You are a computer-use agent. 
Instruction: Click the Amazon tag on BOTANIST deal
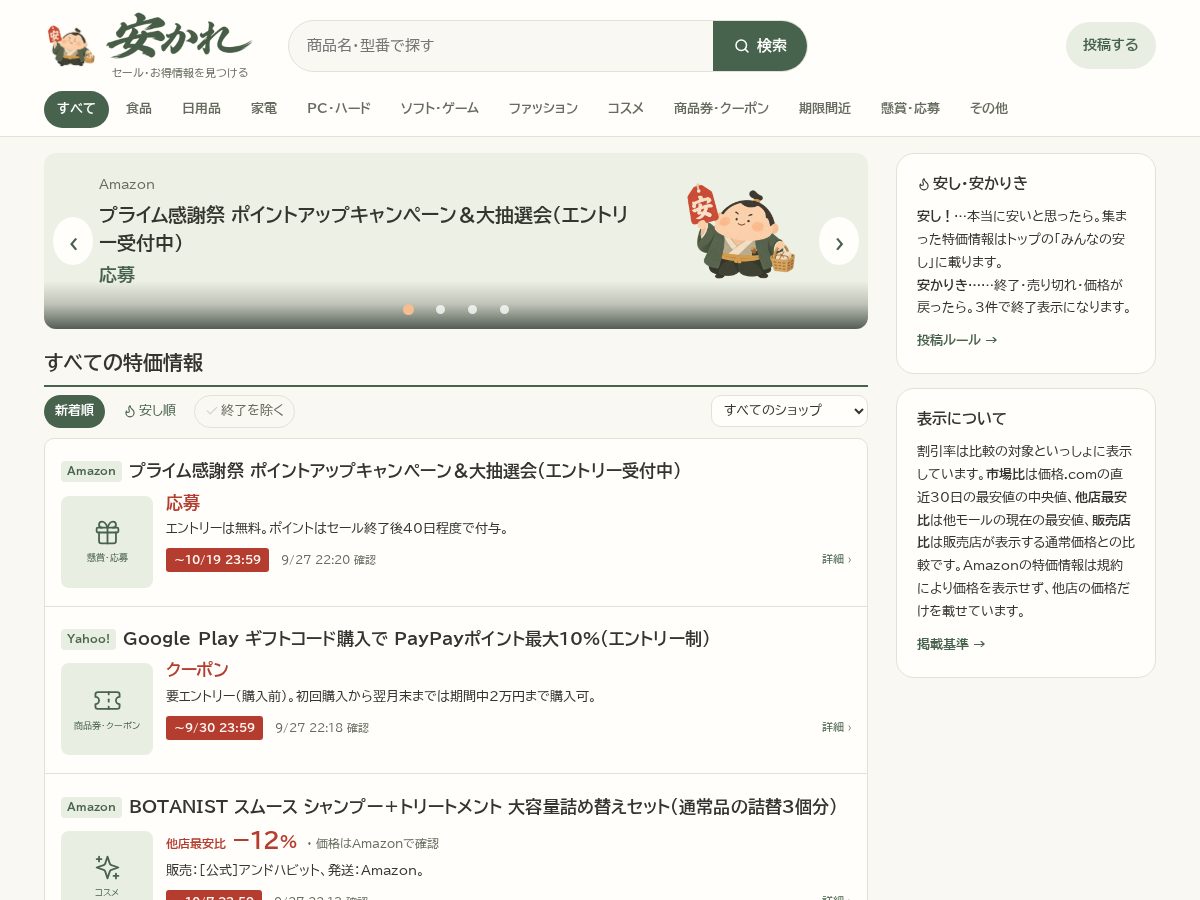(x=91, y=807)
